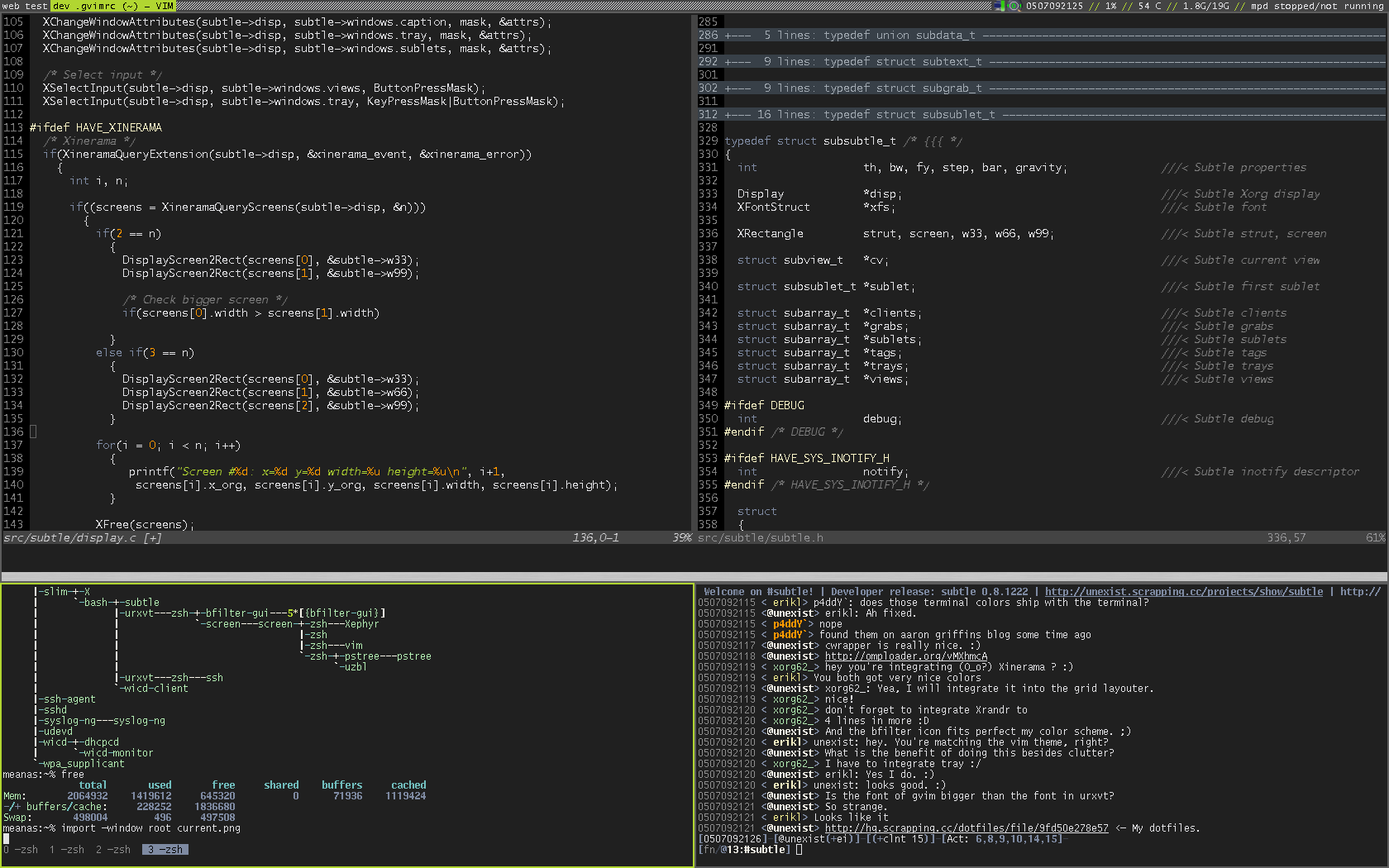Select screen window 2 -zsh

pos(113,850)
